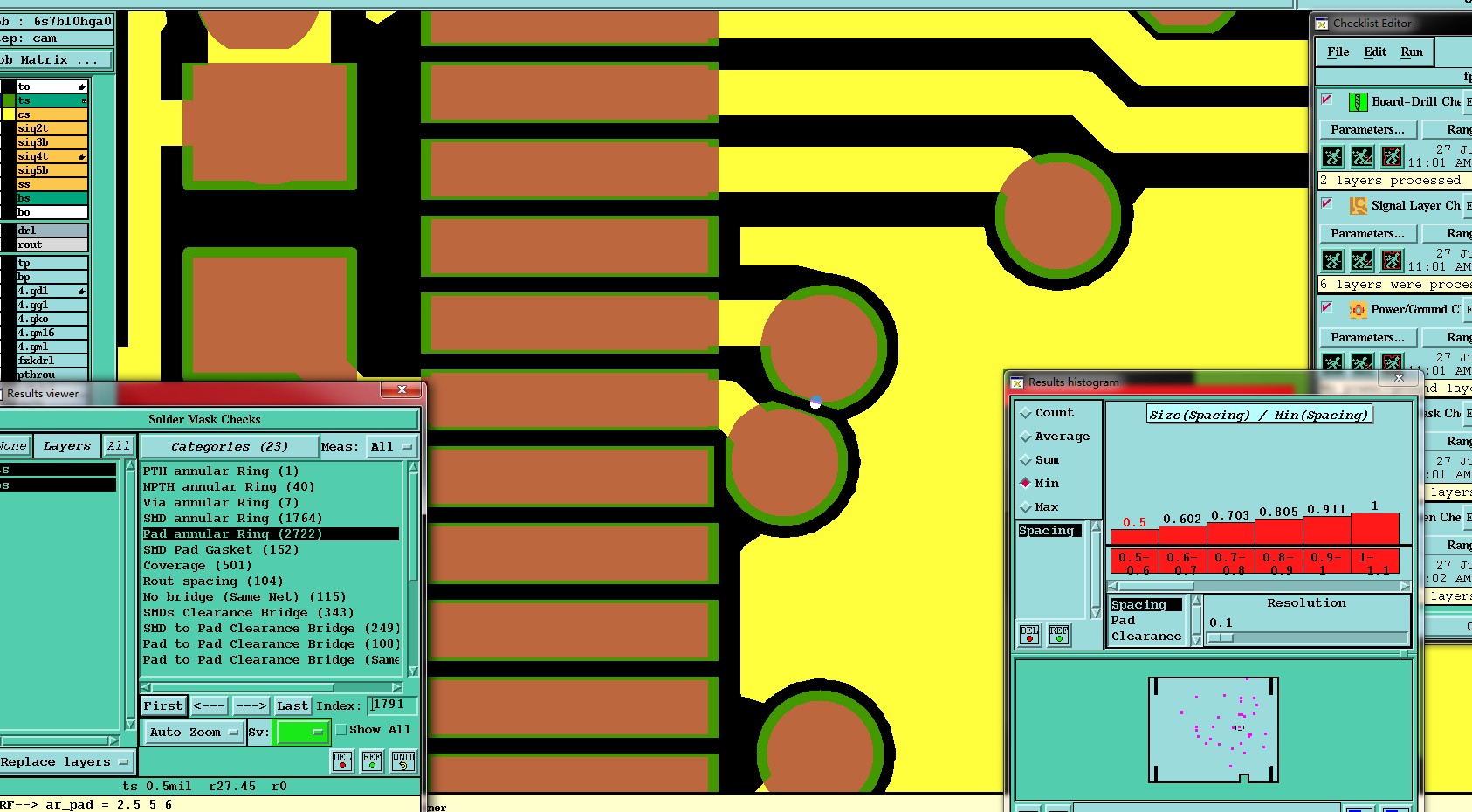Screen dimensions: 1472x812
Task: Toggle Signal Layer Checks checkbox
Action: [x=1327, y=203]
